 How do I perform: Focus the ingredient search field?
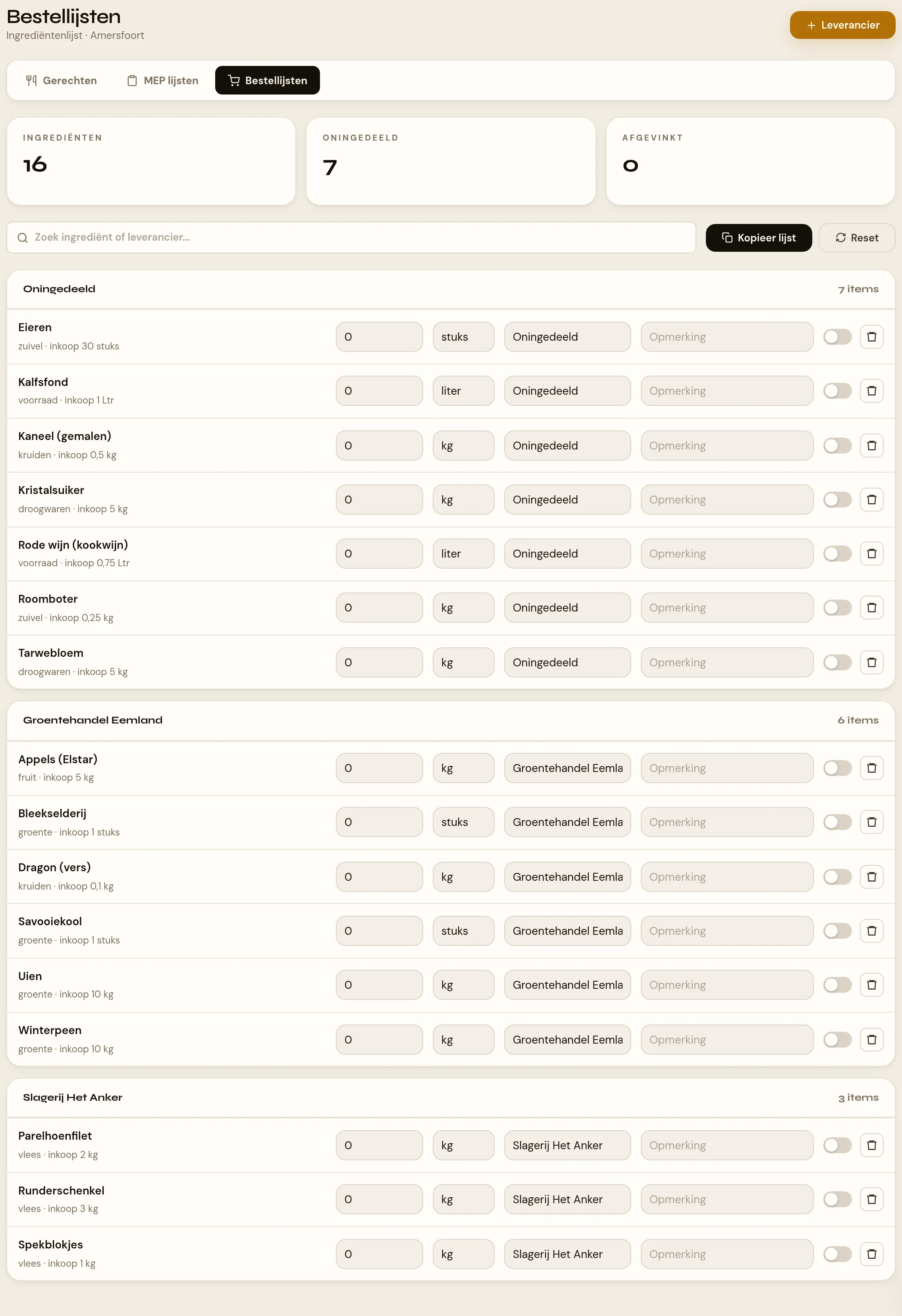point(351,237)
